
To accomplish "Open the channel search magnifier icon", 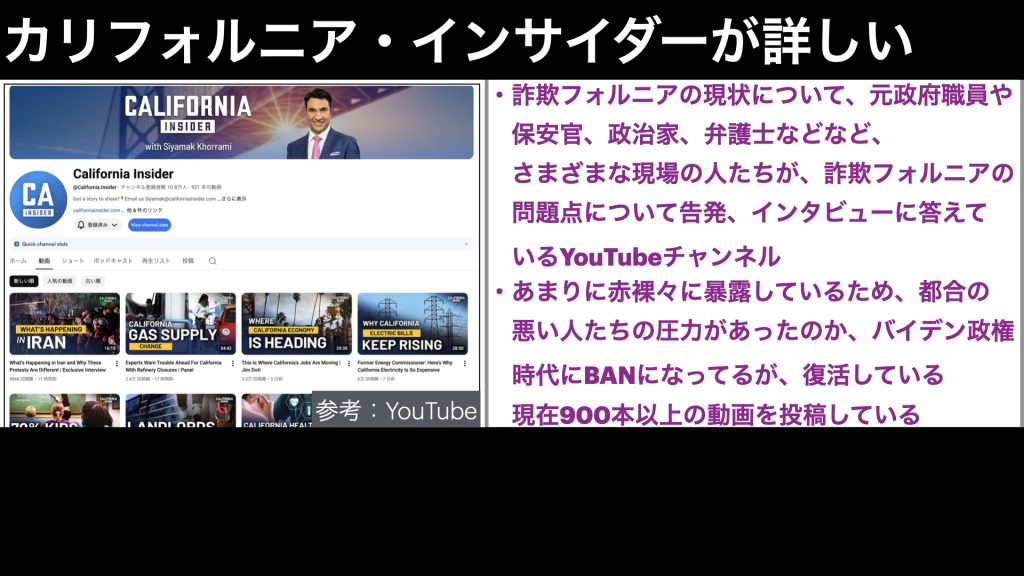I will pos(212,261).
